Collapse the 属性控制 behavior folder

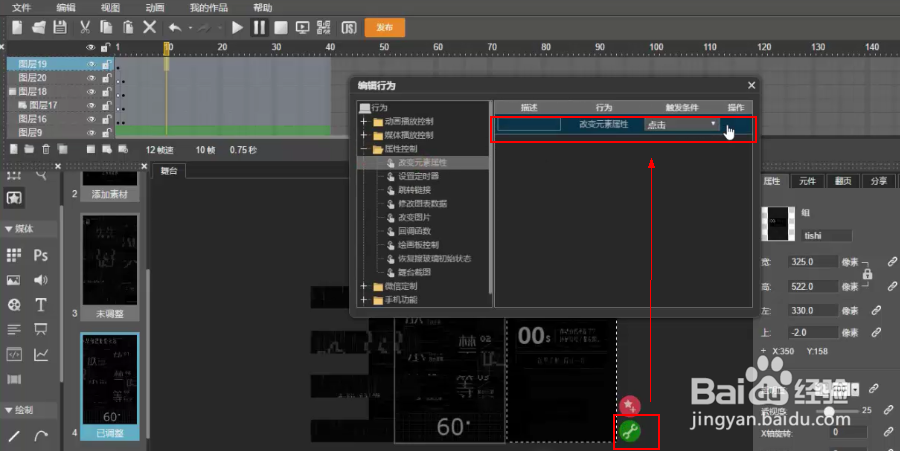pyautogui.click(x=364, y=149)
